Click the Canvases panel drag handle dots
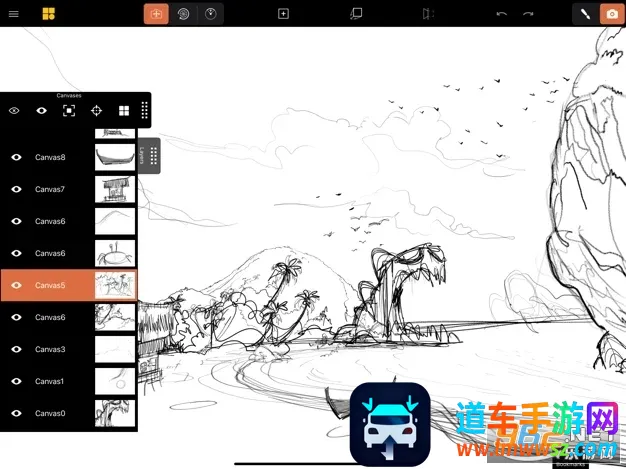The height and width of the screenshot is (469, 626). pyautogui.click(x=145, y=110)
